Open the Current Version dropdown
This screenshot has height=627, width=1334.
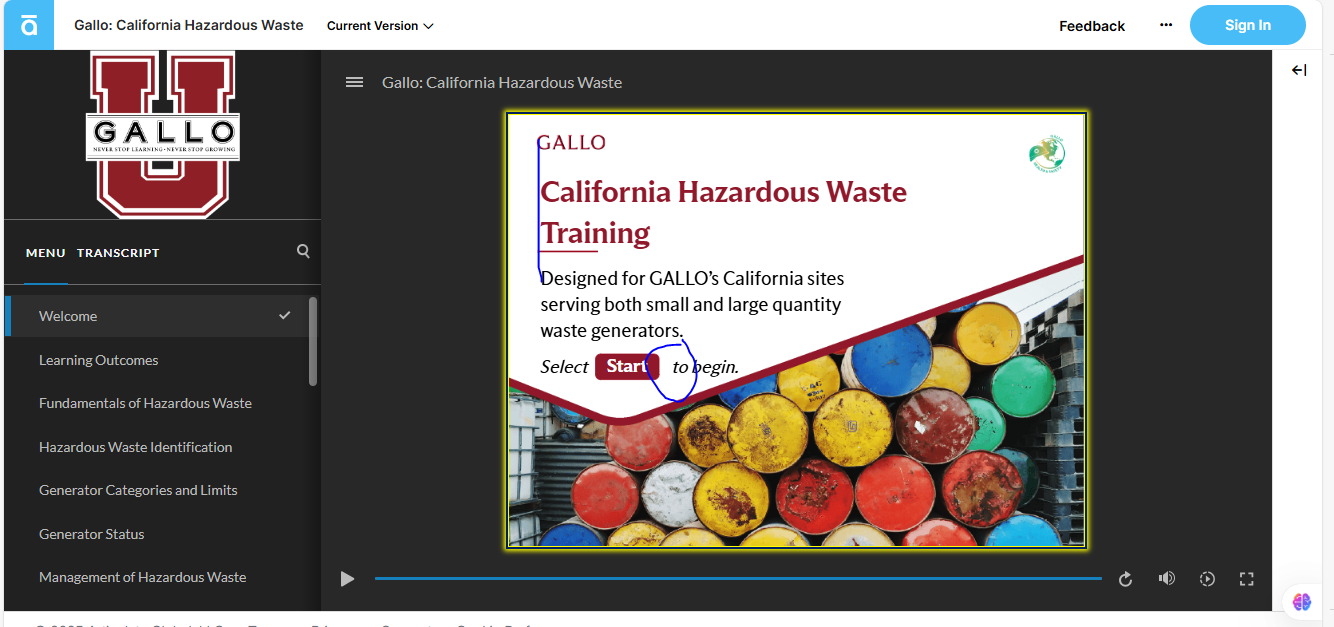click(x=380, y=26)
